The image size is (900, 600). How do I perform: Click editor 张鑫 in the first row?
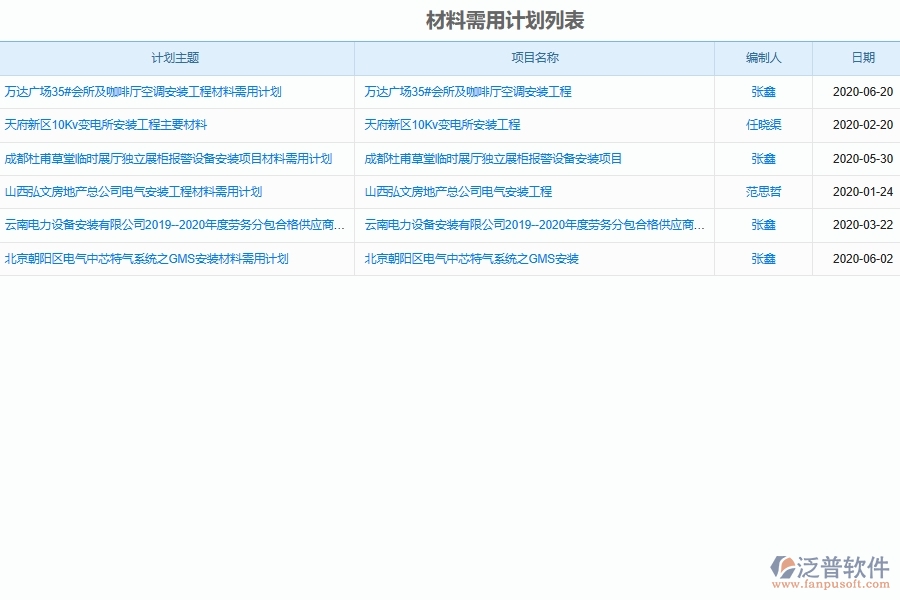[763, 91]
